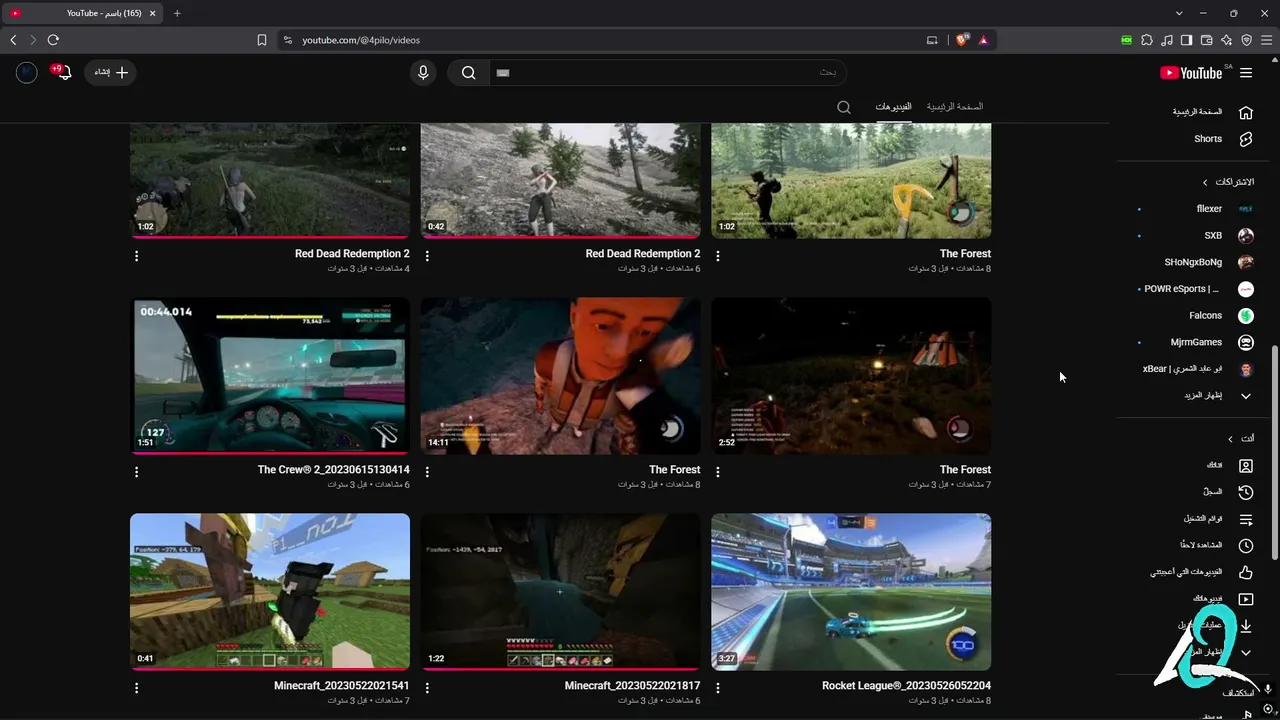Screen dimensions: 1280x720
Task: Switch to the الفيديوهات channel tab
Action: point(893,107)
